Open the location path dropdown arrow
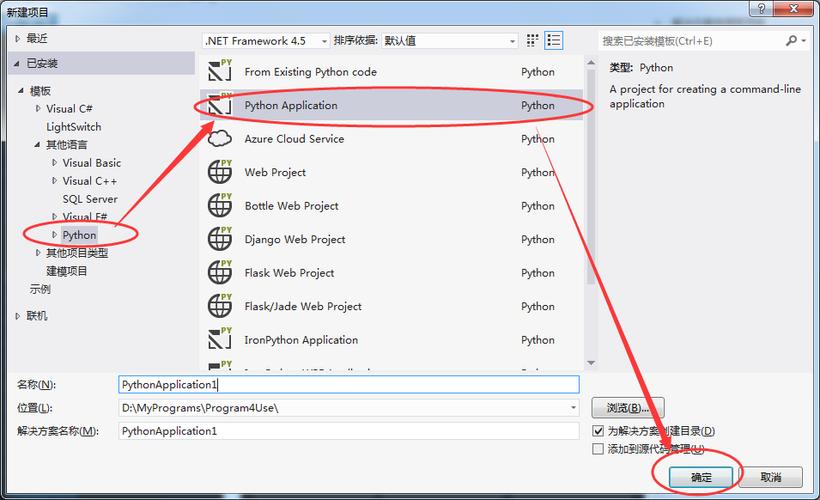This screenshot has width=820, height=500. pos(573,407)
